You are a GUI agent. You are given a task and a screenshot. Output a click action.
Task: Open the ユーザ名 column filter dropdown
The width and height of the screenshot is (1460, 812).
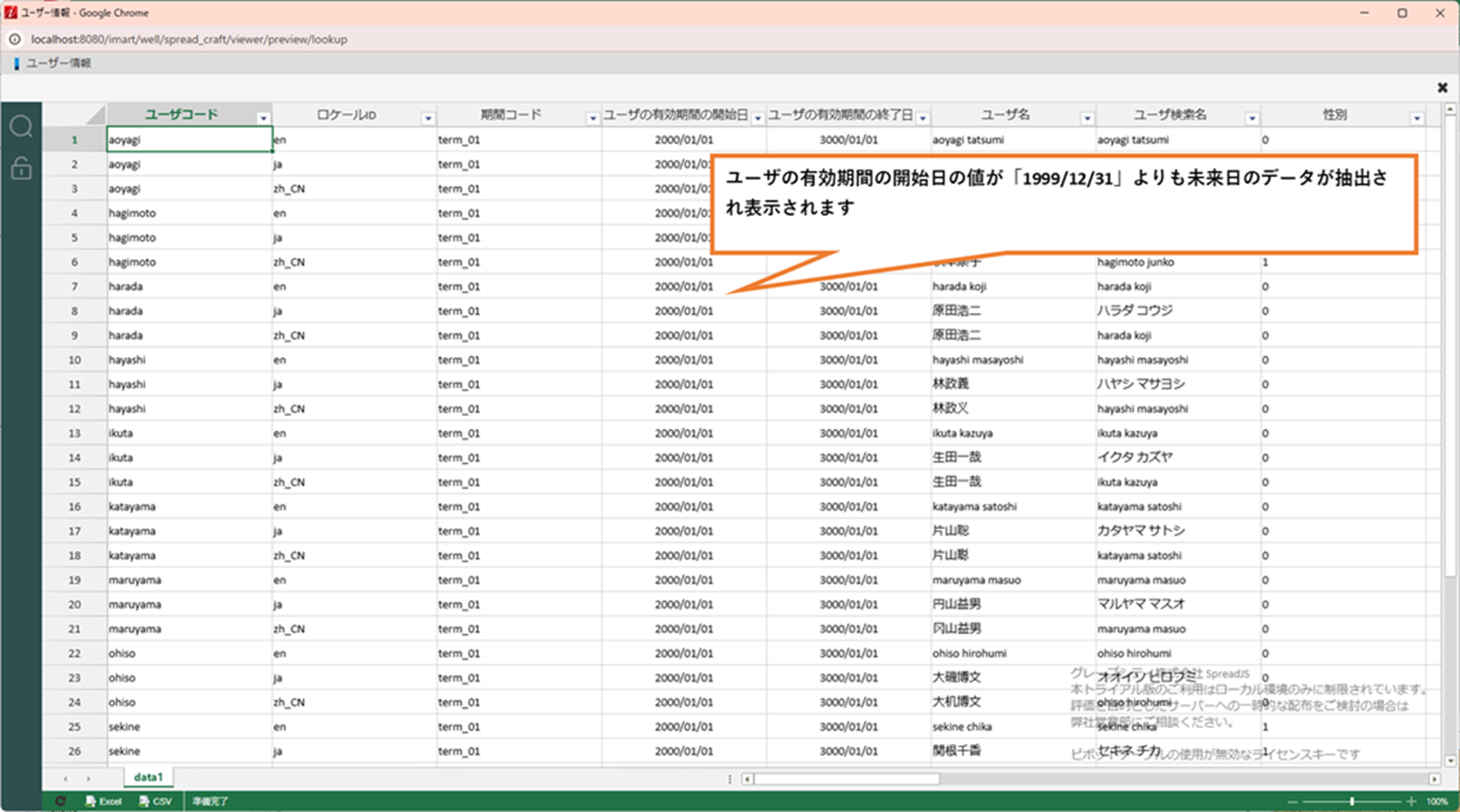click(x=1087, y=118)
